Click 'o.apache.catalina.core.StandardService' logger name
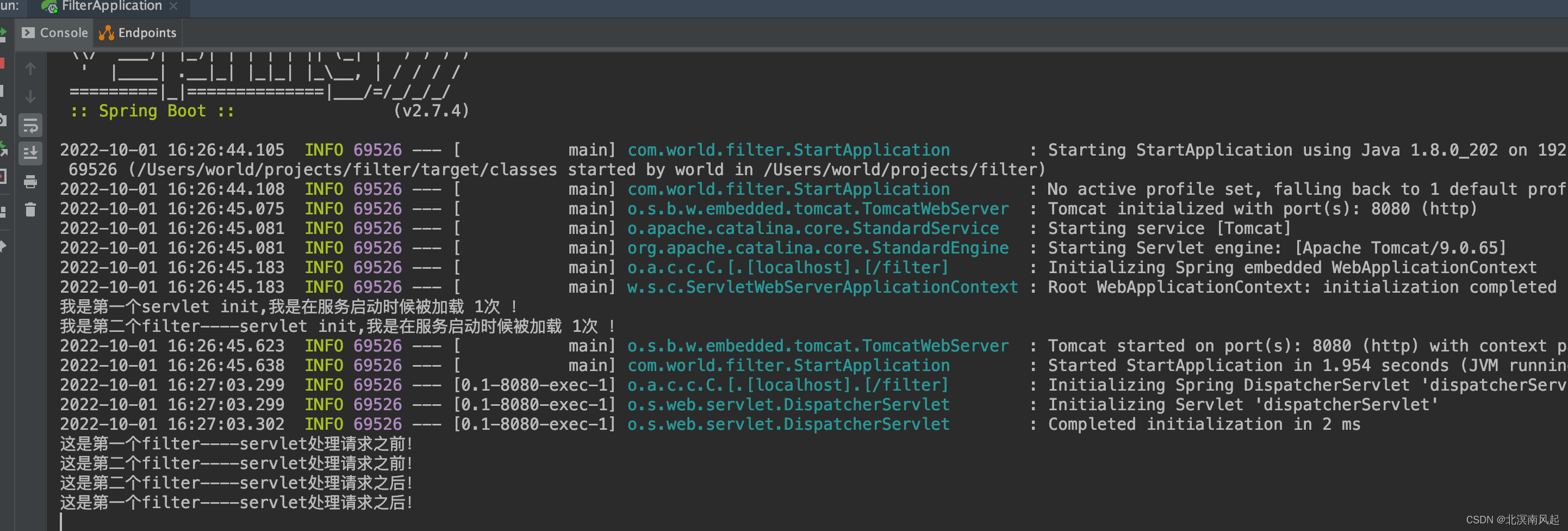The height and width of the screenshot is (531, 1568). pos(813,229)
